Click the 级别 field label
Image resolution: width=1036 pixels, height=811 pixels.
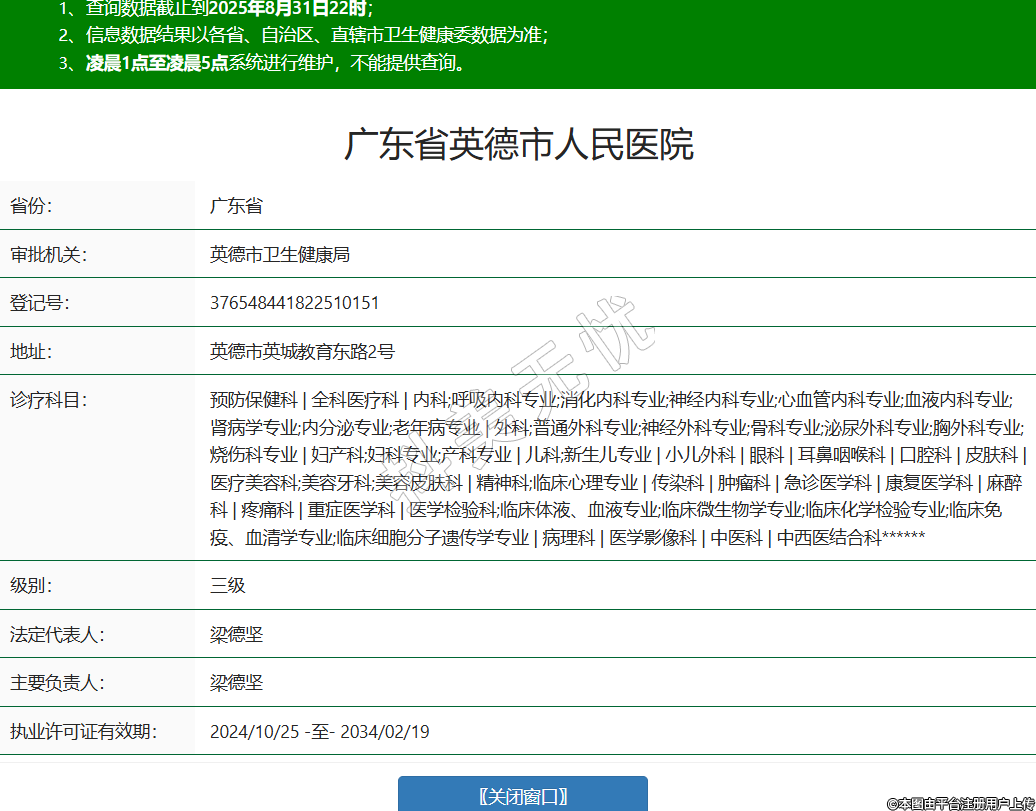[31, 585]
